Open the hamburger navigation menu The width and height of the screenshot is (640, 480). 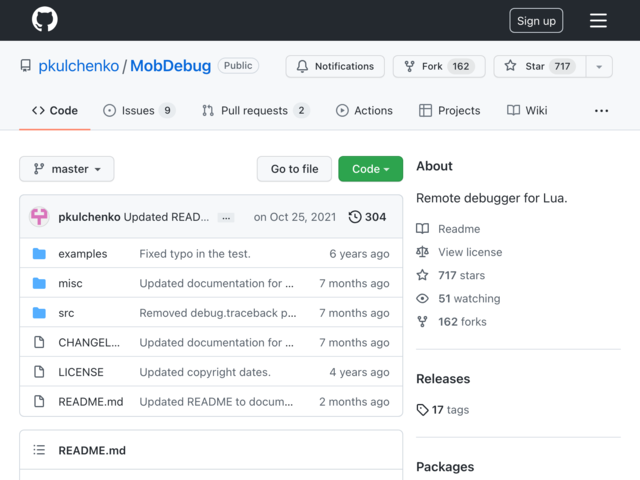(x=598, y=20)
